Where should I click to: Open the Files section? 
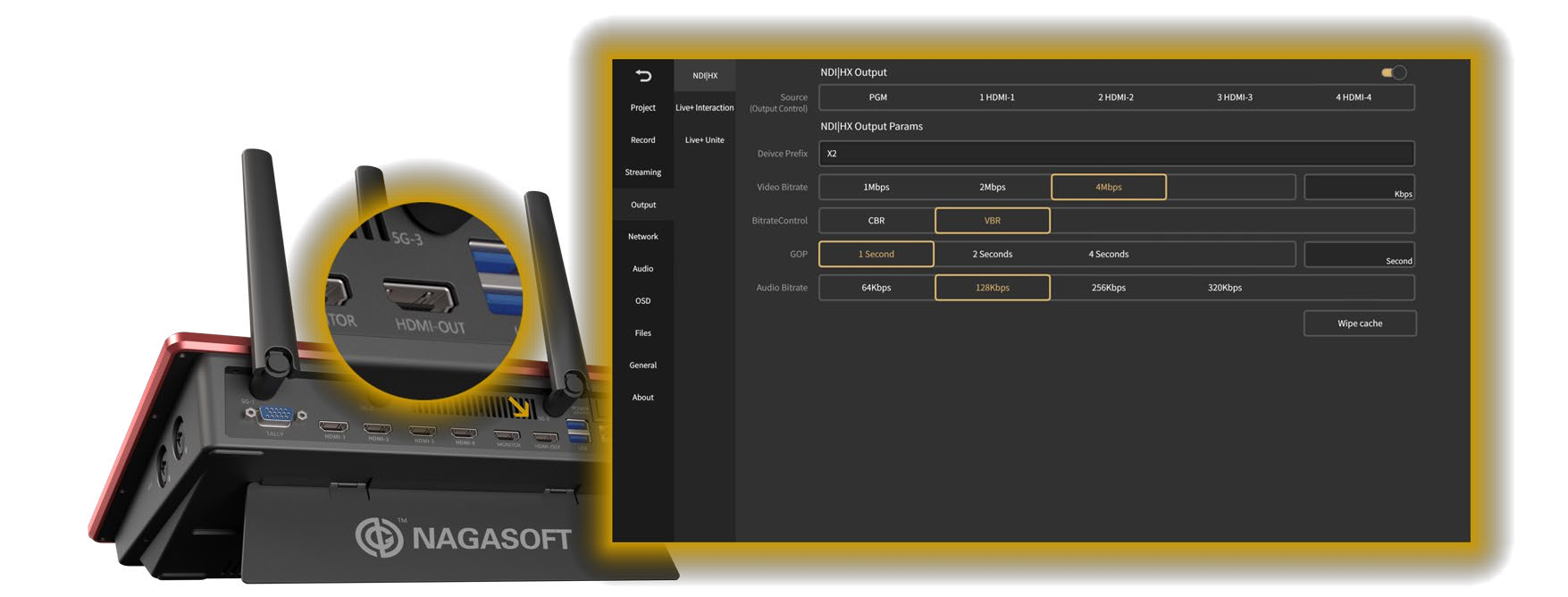coord(643,333)
